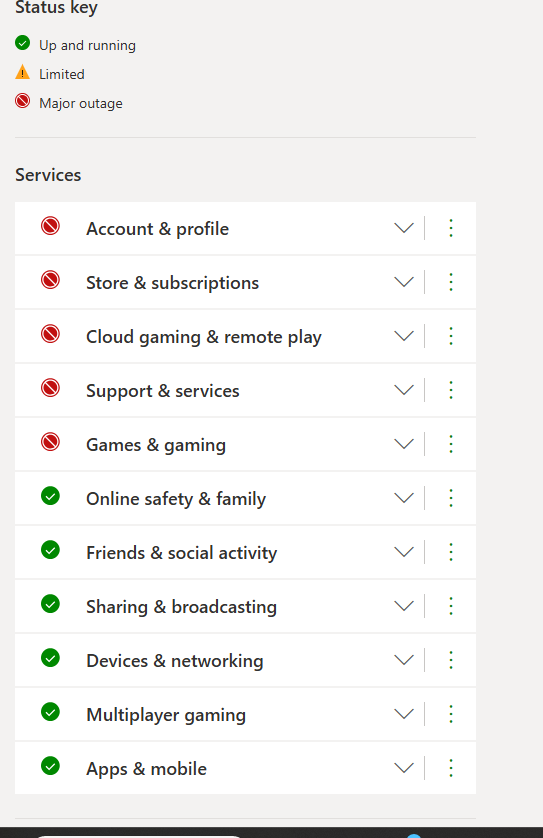Click green check icon for Friends & social activity
The width and height of the screenshot is (543, 838).
tap(50, 550)
